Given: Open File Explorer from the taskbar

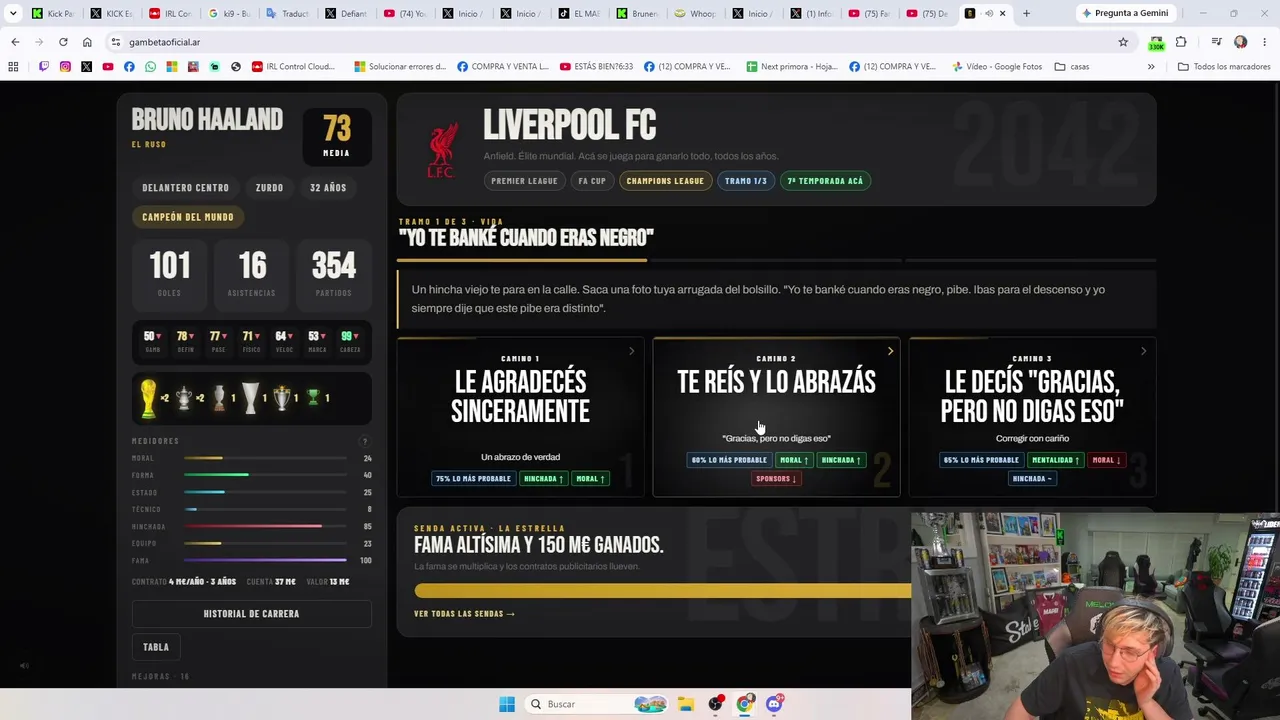Looking at the screenshot, I should pyautogui.click(x=686, y=704).
